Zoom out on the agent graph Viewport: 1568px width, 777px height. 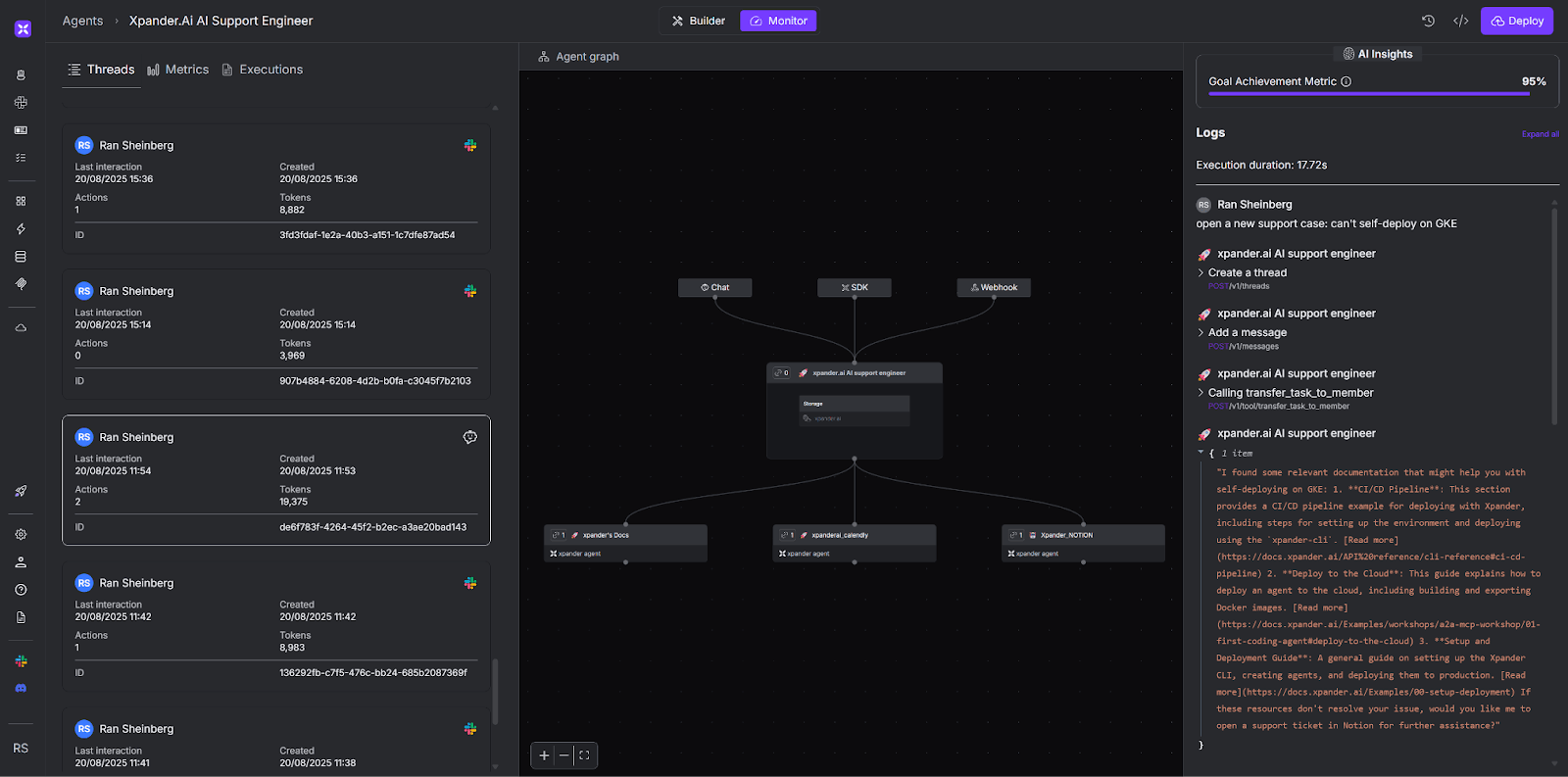[563, 755]
